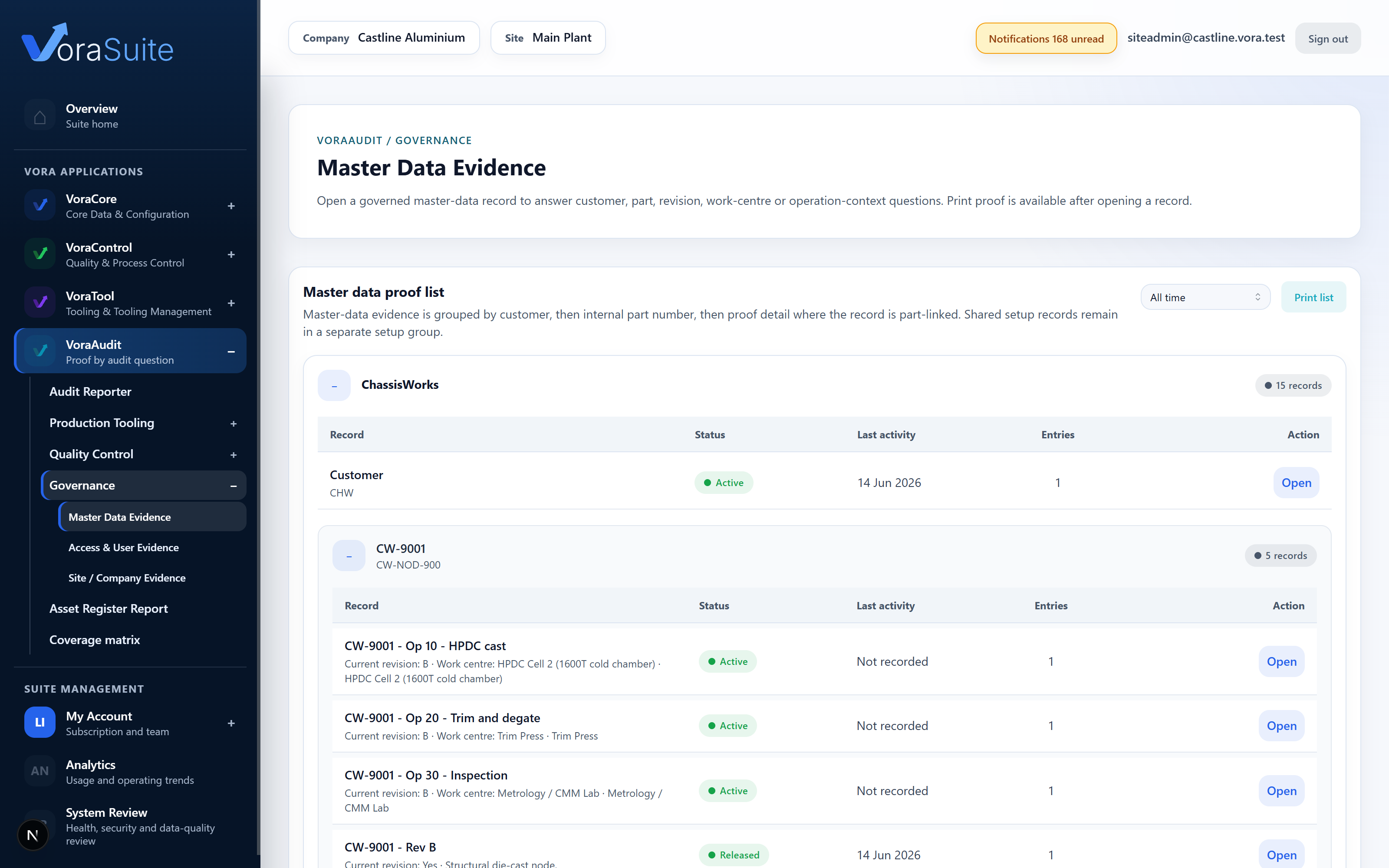Click the Company Castline Aluminium selector
Image resolution: width=1389 pixels, height=868 pixels.
pos(384,38)
